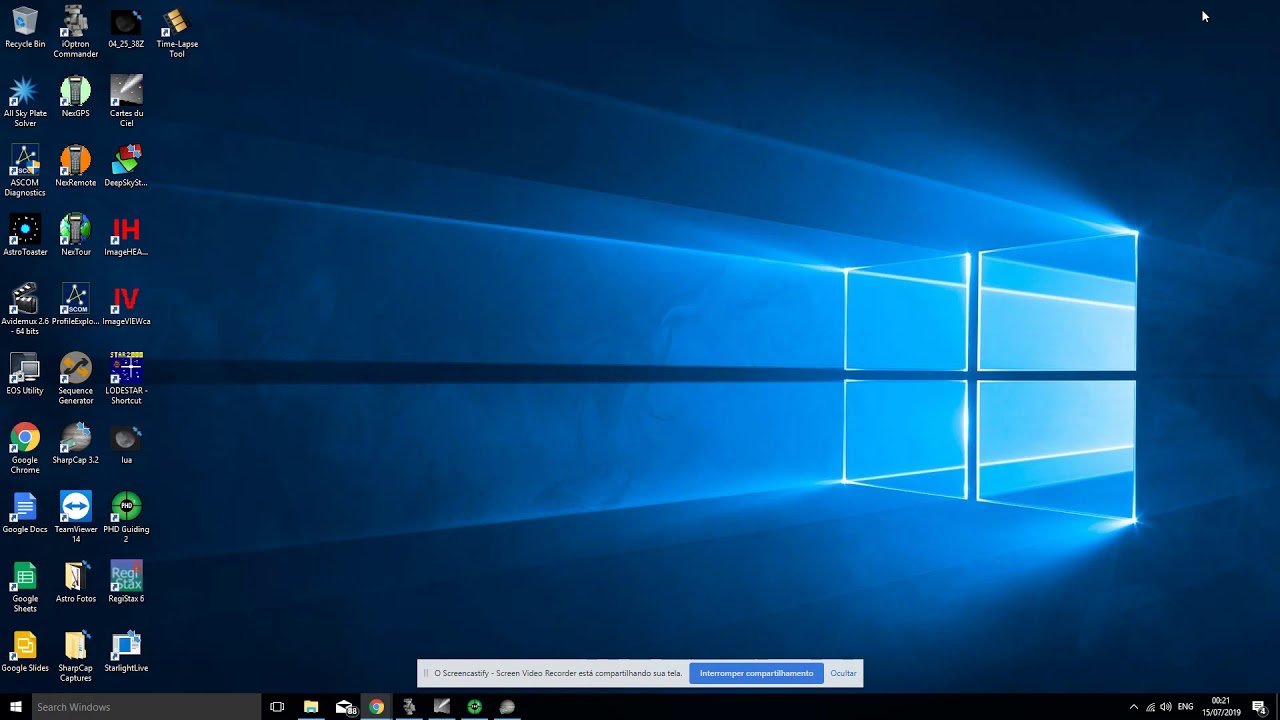Click Interromper compartilhamento button
Image resolution: width=1280 pixels, height=720 pixels.
[x=756, y=673]
